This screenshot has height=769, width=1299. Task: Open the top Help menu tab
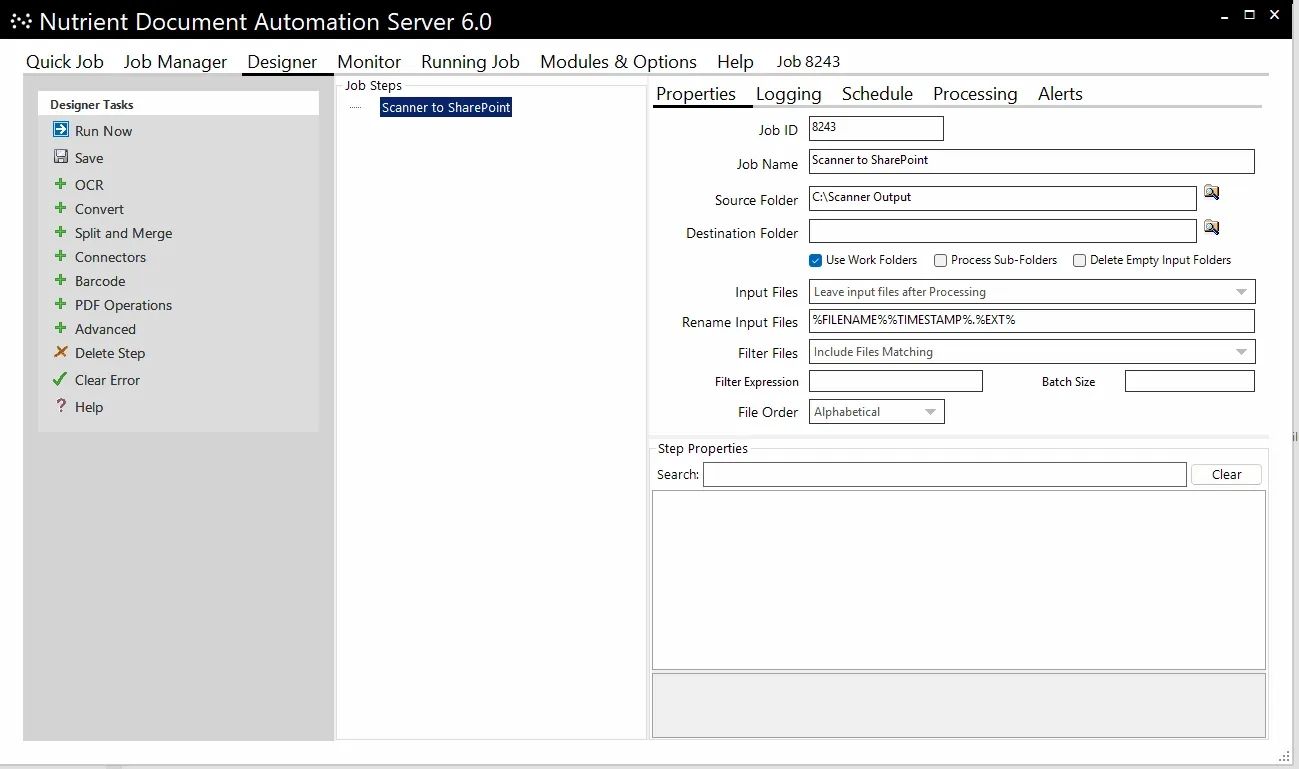click(x=735, y=62)
